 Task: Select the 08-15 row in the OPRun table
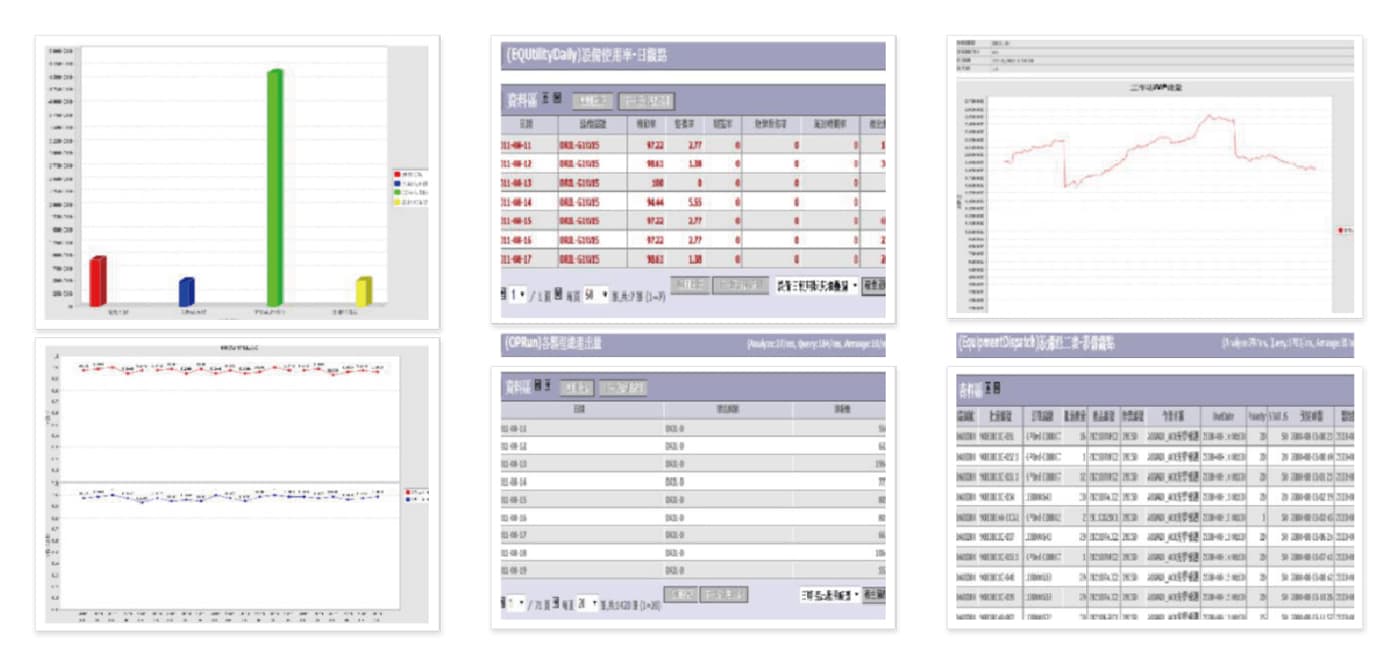tap(693, 499)
